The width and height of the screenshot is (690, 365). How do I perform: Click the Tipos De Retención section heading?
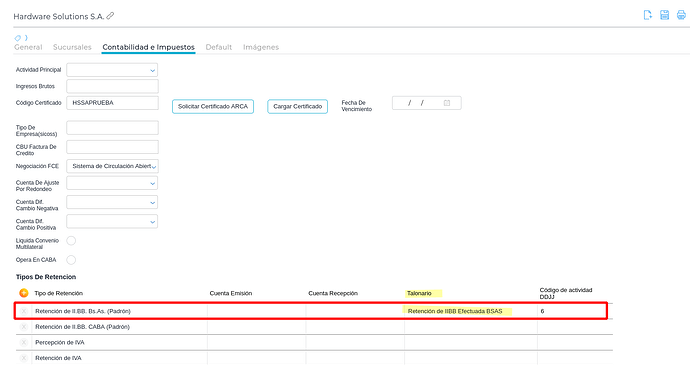click(x=46, y=277)
